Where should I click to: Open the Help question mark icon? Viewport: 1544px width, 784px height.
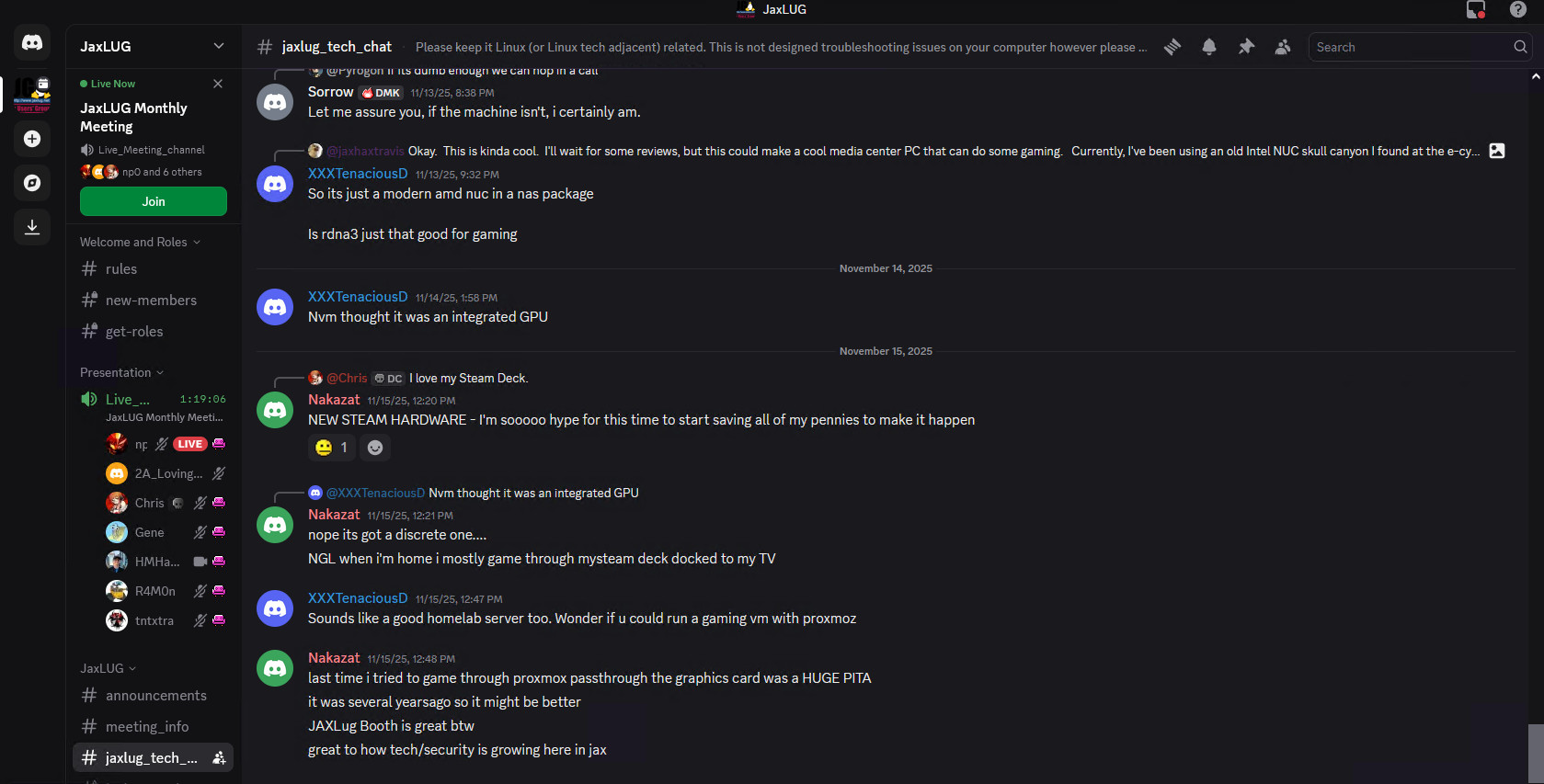click(x=1518, y=9)
